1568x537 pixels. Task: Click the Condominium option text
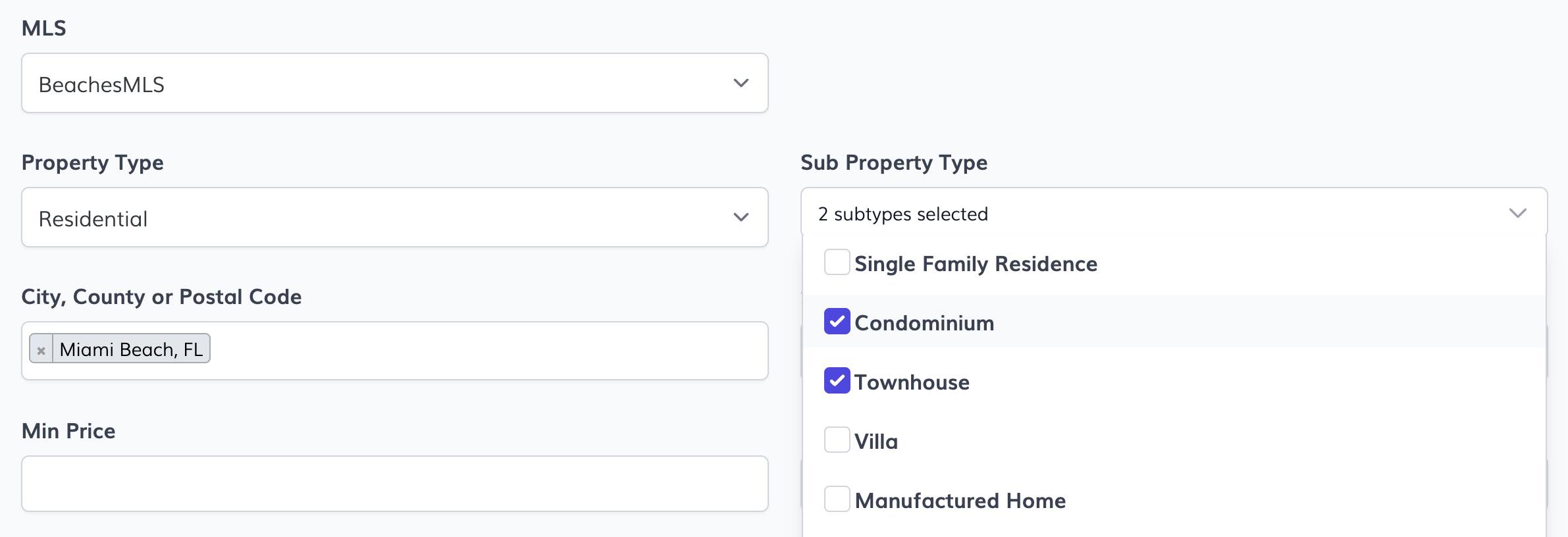click(924, 323)
